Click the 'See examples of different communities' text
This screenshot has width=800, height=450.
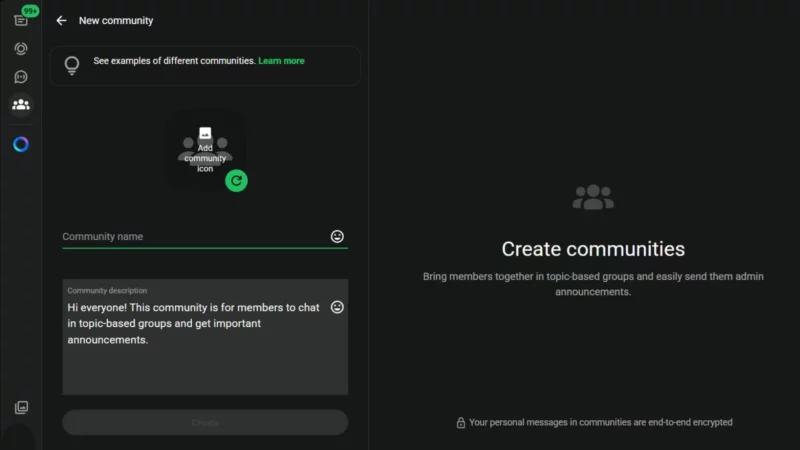pos(174,61)
